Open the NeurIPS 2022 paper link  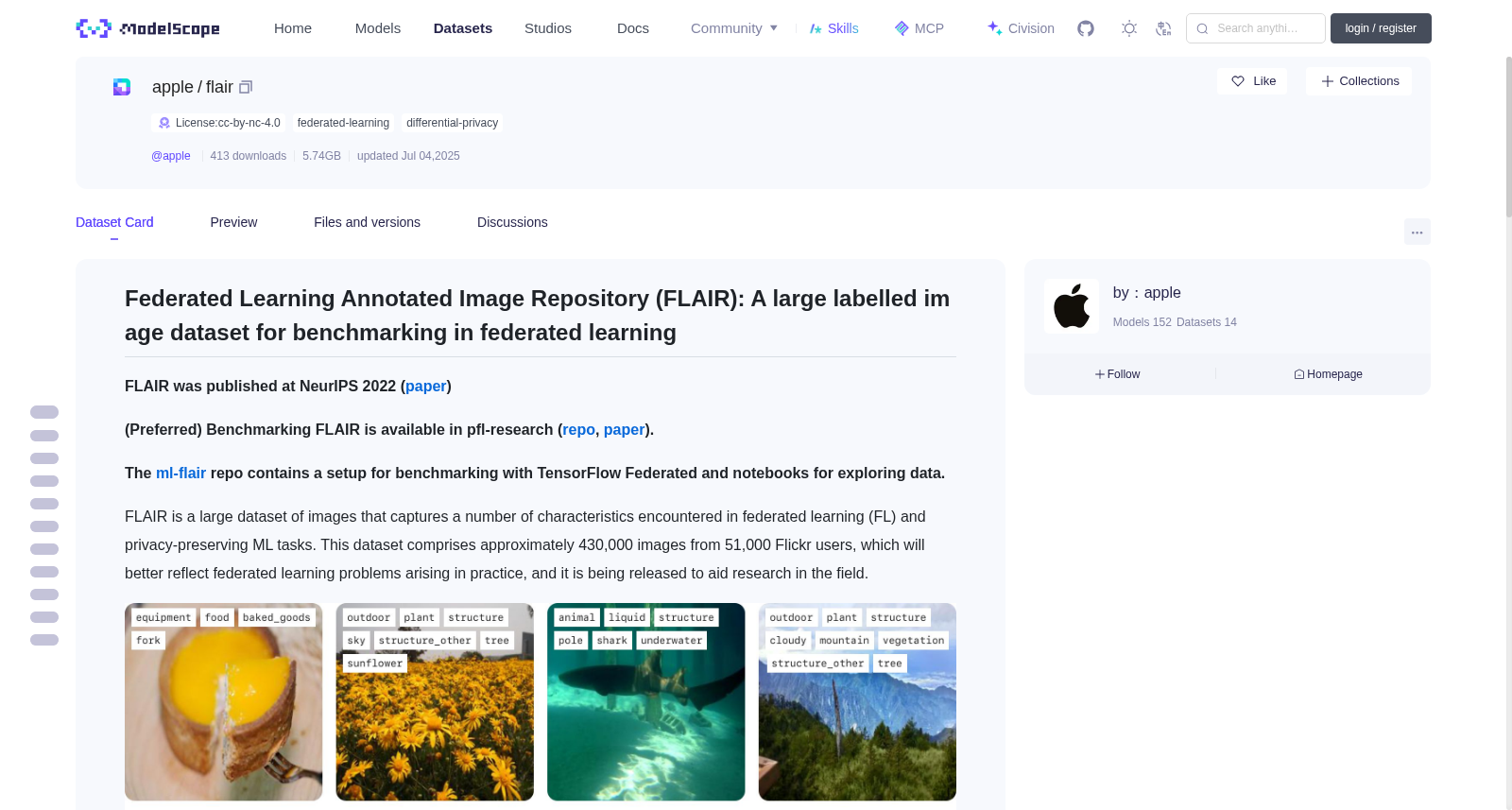[425, 386]
